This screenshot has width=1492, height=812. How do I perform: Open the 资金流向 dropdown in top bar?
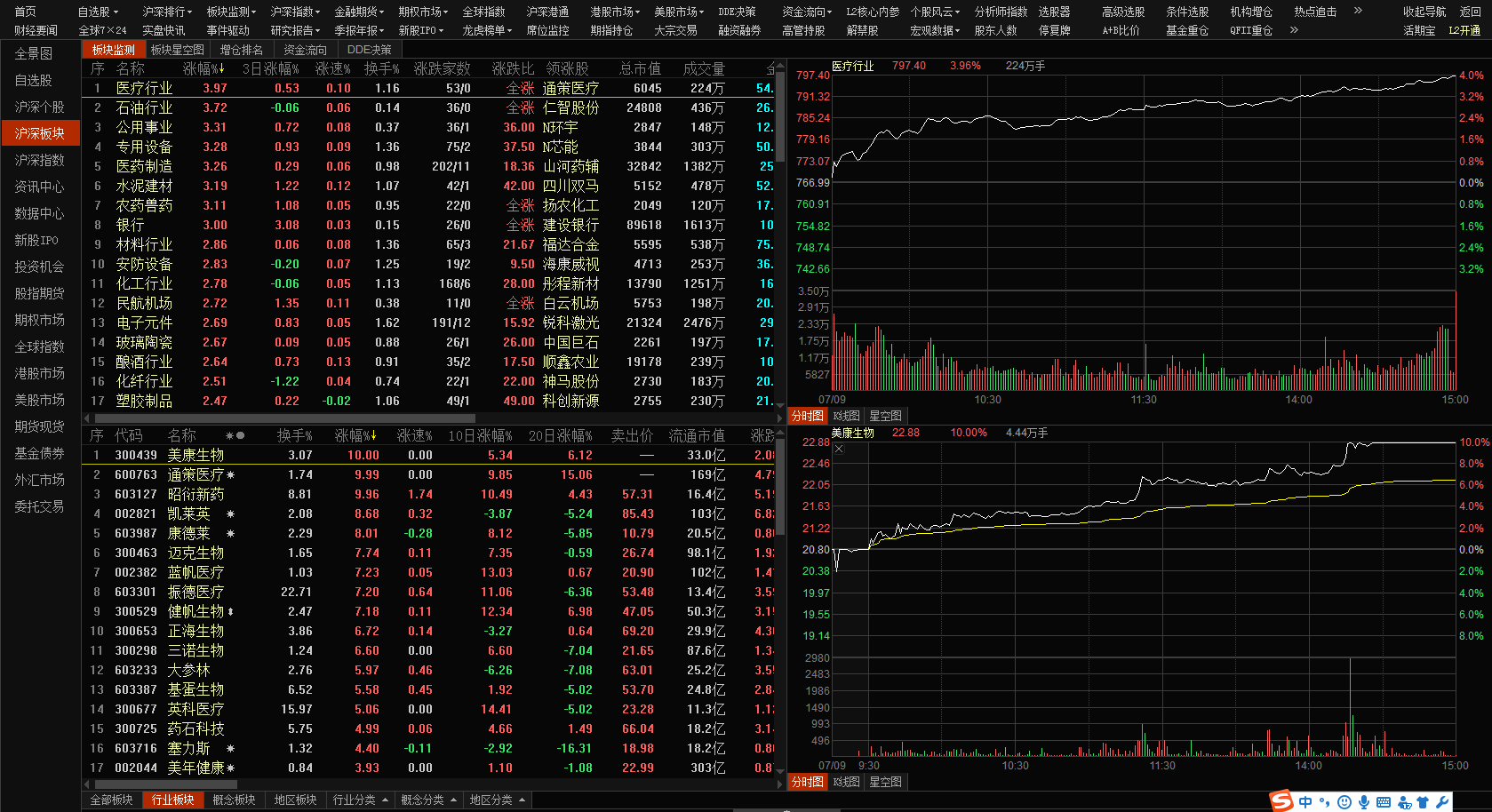click(x=807, y=12)
